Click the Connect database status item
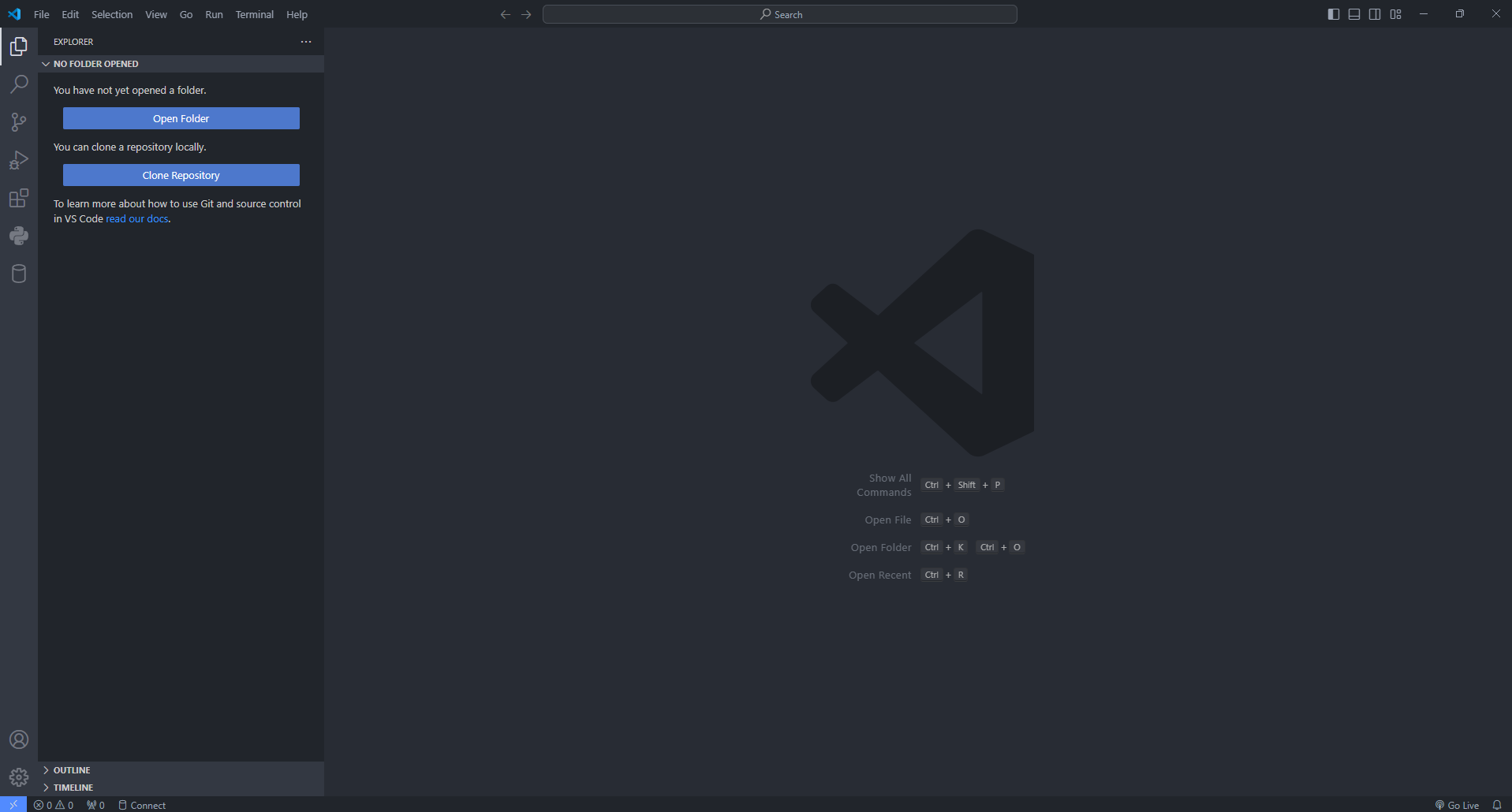 (x=142, y=805)
